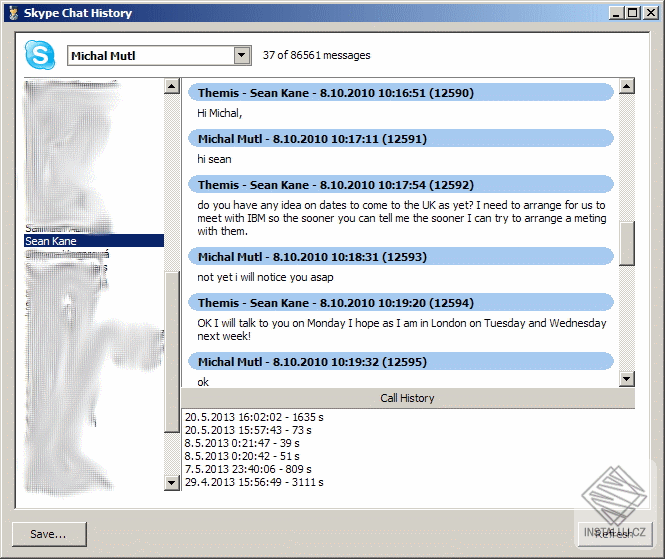
Task: Select message header numbered 12590
Action: 401,93
